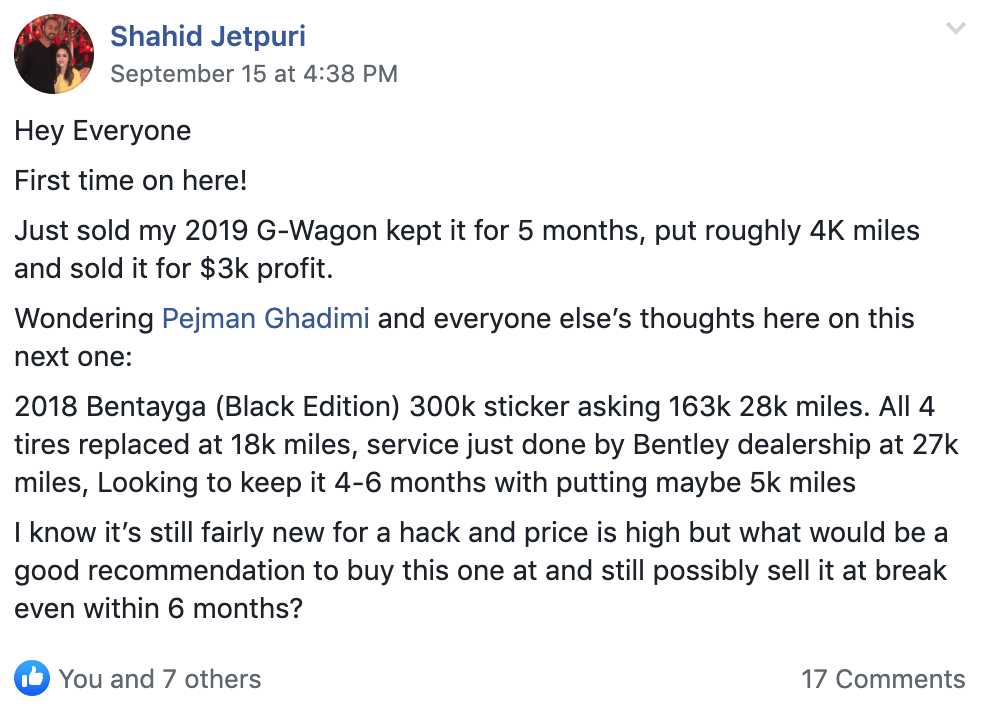Click the blue thumbs-up Like icon
982x708 pixels.
pyautogui.click(x=32, y=679)
